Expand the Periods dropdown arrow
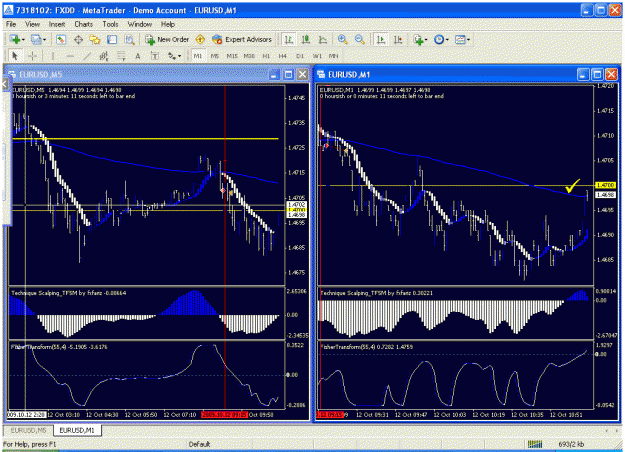Image resolution: width=625 pixels, height=452 pixels. [447, 40]
